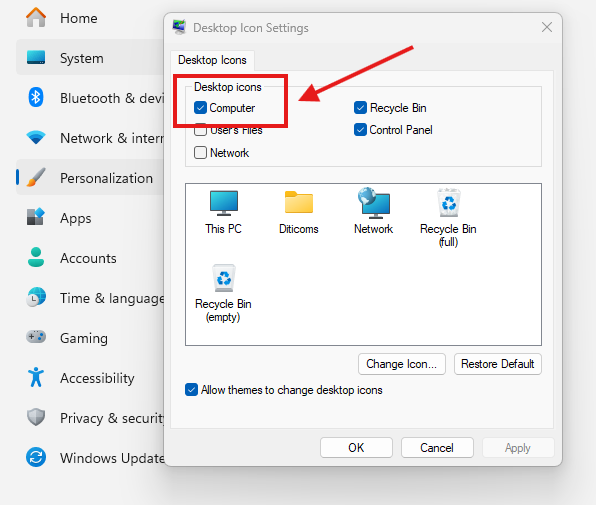The width and height of the screenshot is (596, 505).
Task: Uncheck the Computer checkbox
Action: pos(200,108)
